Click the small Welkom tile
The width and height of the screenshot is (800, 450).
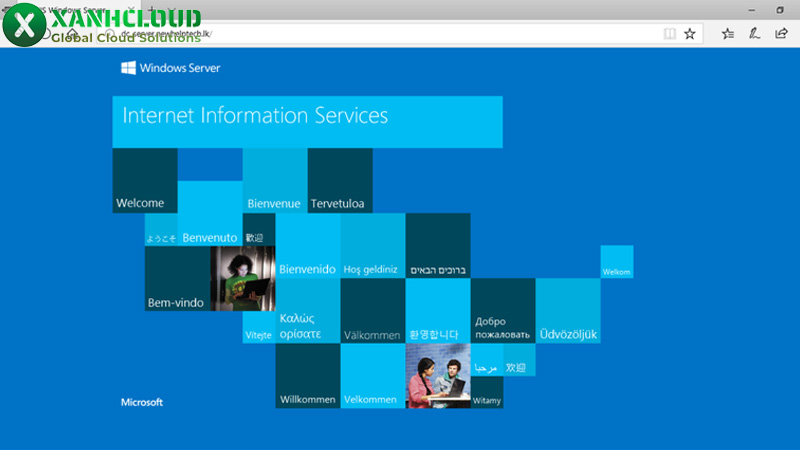pyautogui.click(x=617, y=262)
